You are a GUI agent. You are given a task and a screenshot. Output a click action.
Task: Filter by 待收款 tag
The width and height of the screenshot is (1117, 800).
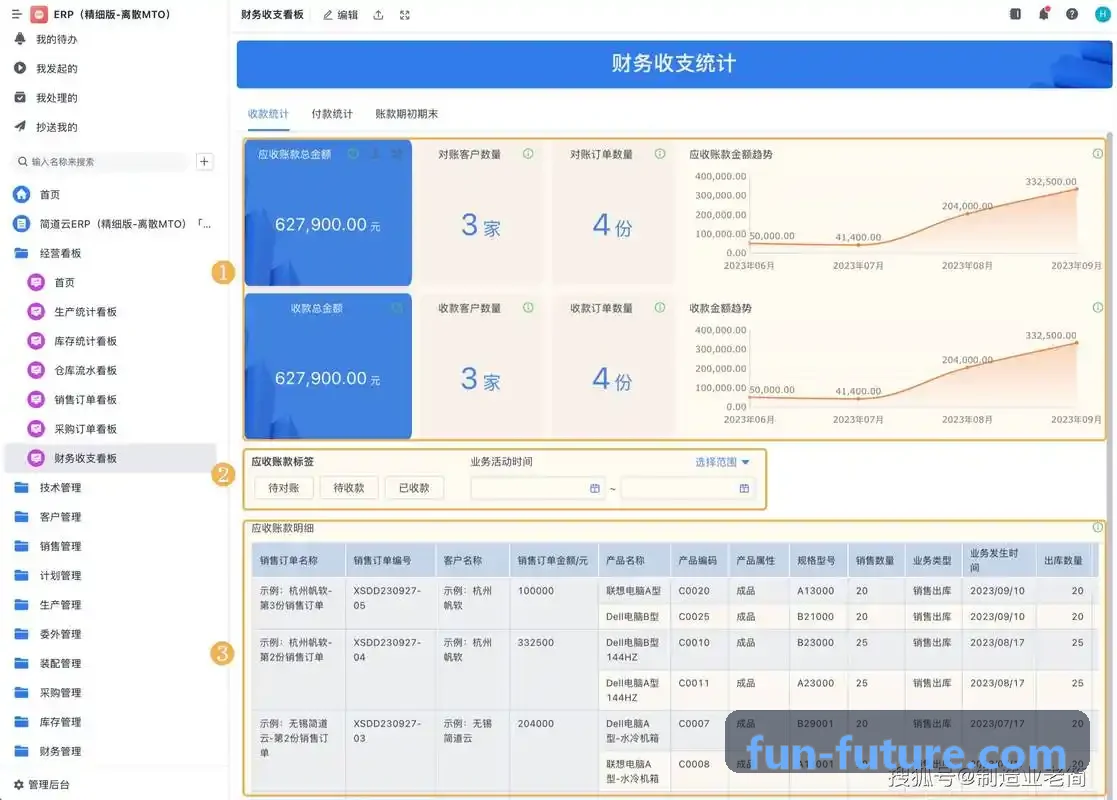(x=349, y=488)
